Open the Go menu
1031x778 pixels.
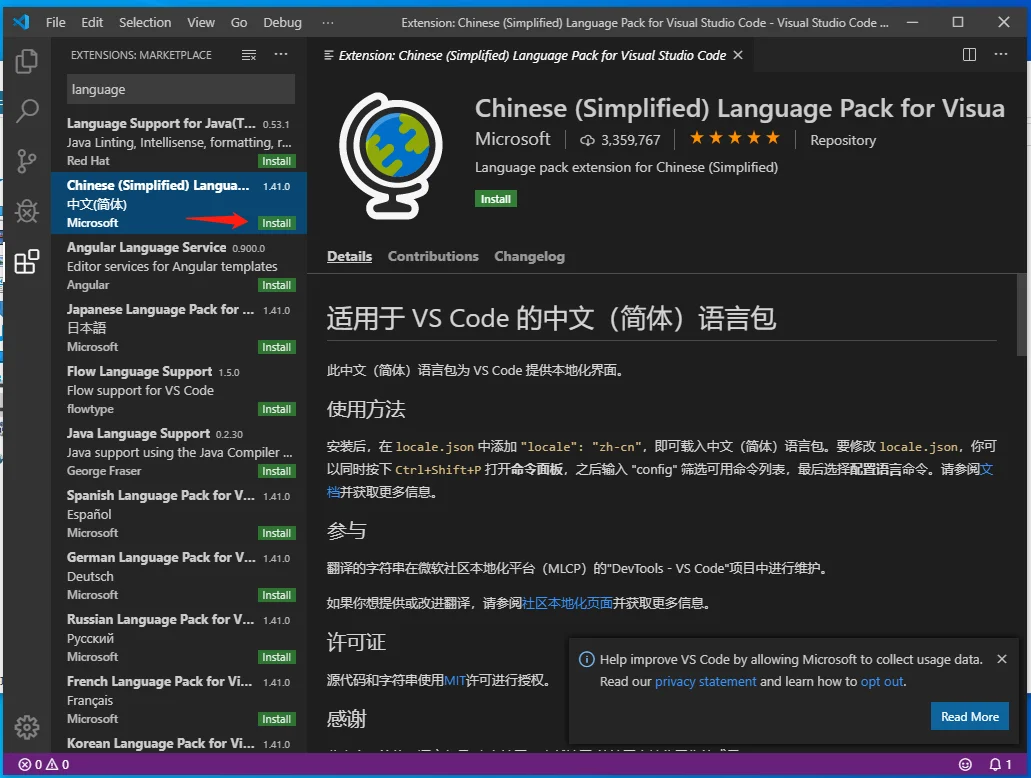click(239, 22)
